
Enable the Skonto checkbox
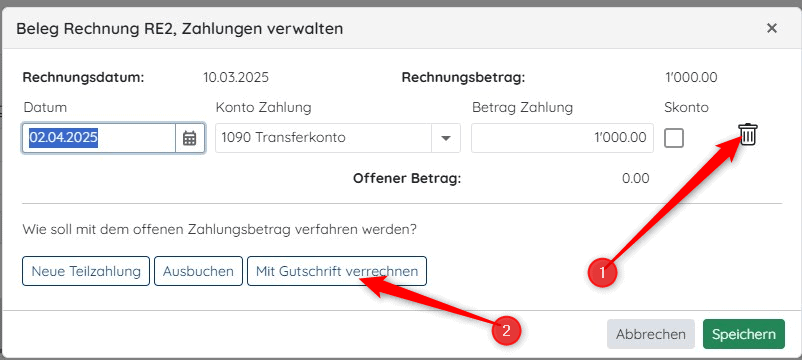click(674, 138)
